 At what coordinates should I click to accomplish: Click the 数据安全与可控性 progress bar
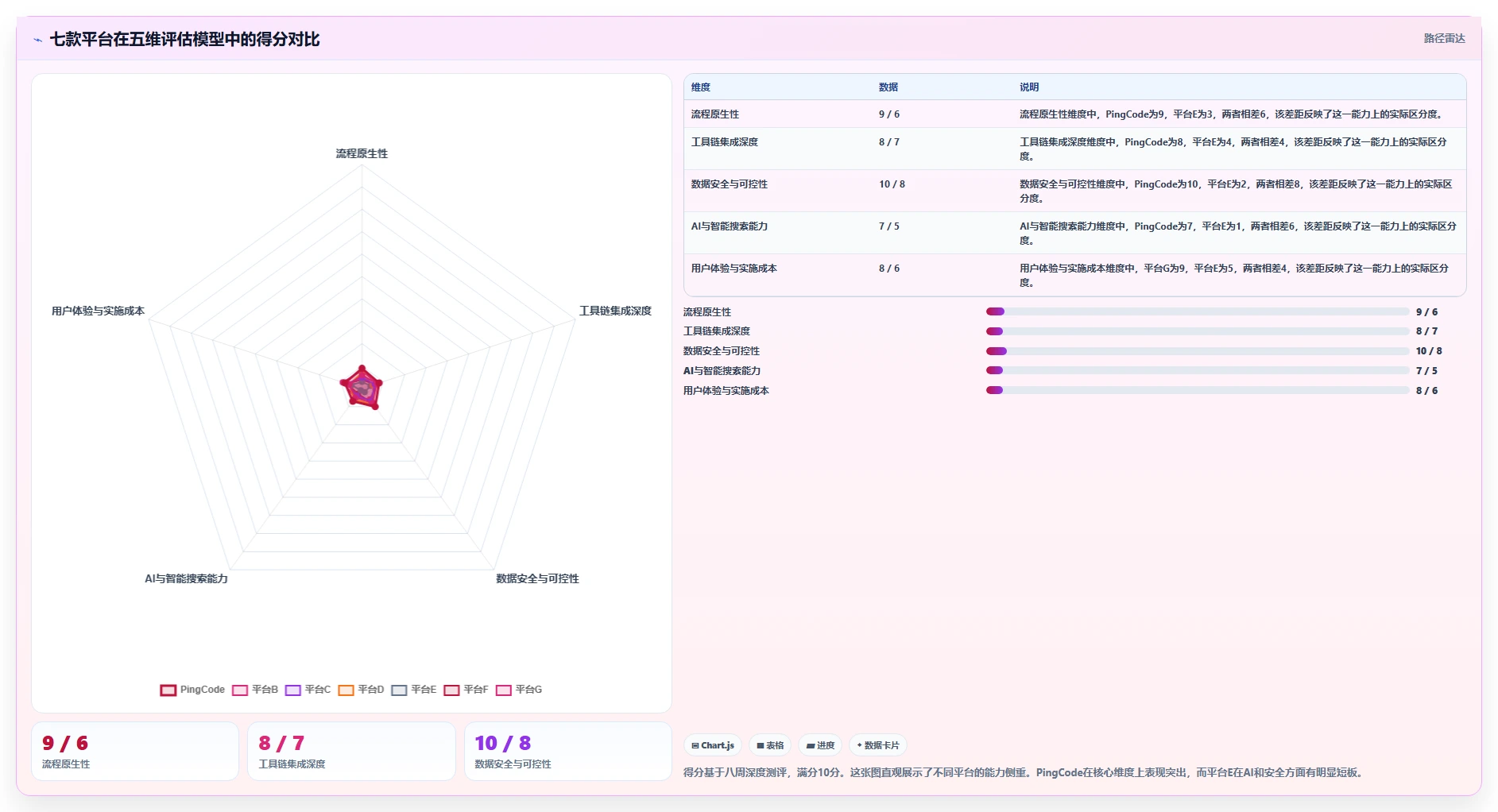click(1198, 351)
